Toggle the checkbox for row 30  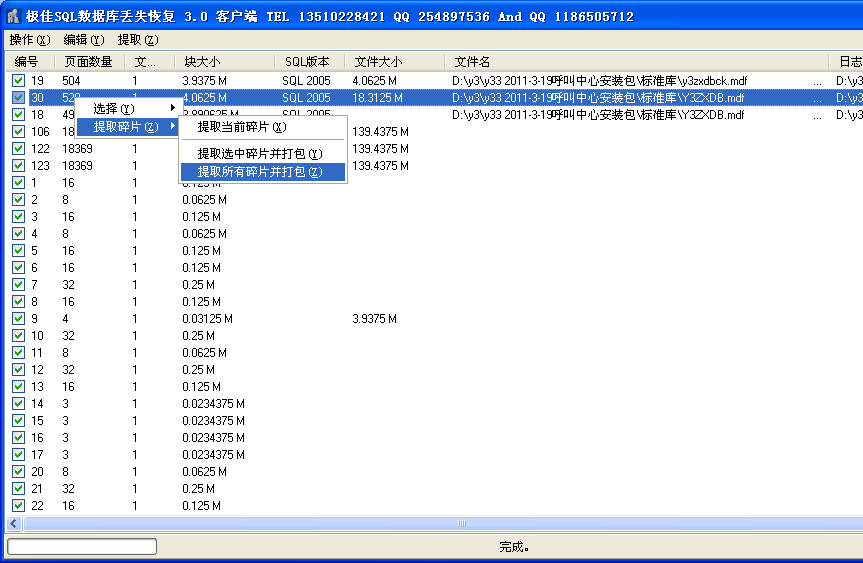point(18,97)
